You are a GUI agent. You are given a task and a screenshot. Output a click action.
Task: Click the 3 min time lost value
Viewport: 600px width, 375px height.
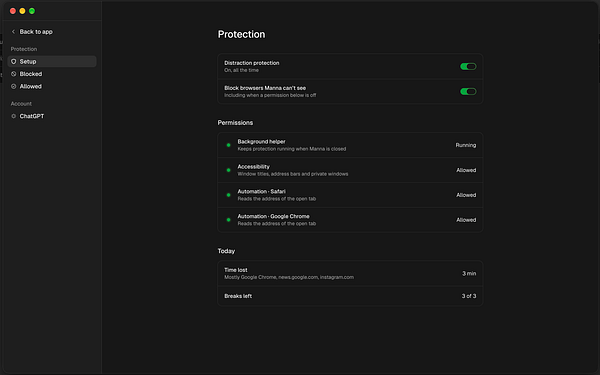(x=469, y=274)
